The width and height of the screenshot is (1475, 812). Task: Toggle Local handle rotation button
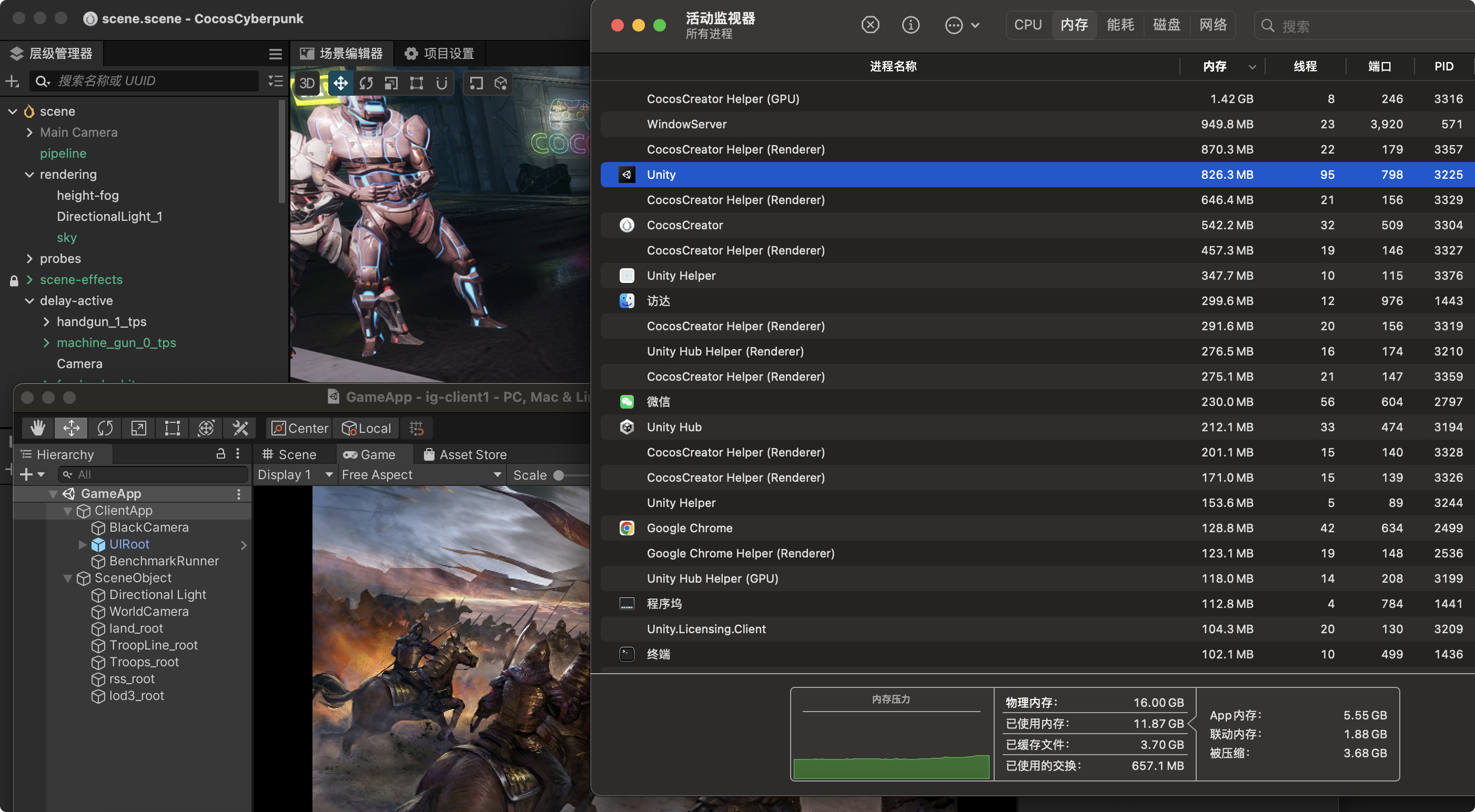(x=367, y=428)
